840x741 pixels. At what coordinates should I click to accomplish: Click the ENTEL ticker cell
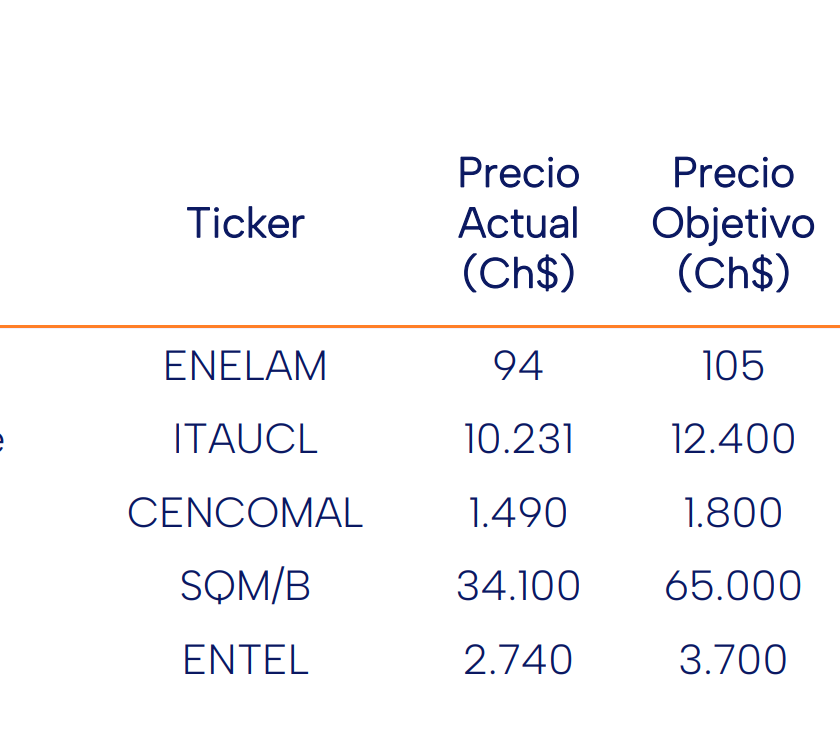tap(245, 660)
